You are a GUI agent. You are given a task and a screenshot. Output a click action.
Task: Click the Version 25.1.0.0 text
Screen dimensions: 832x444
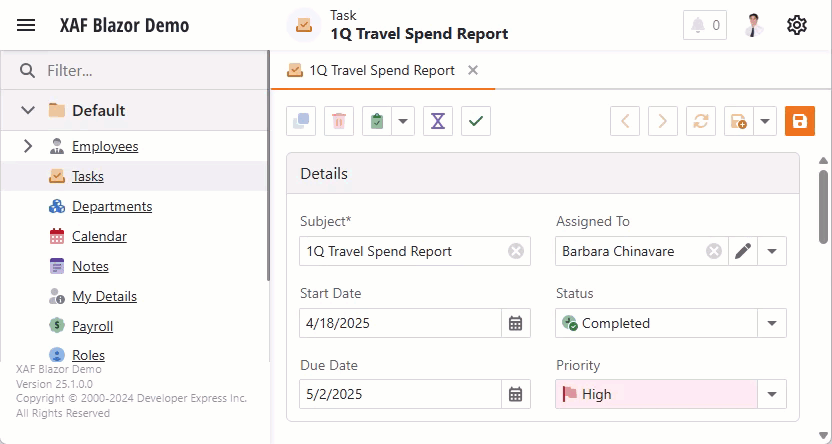(54, 384)
